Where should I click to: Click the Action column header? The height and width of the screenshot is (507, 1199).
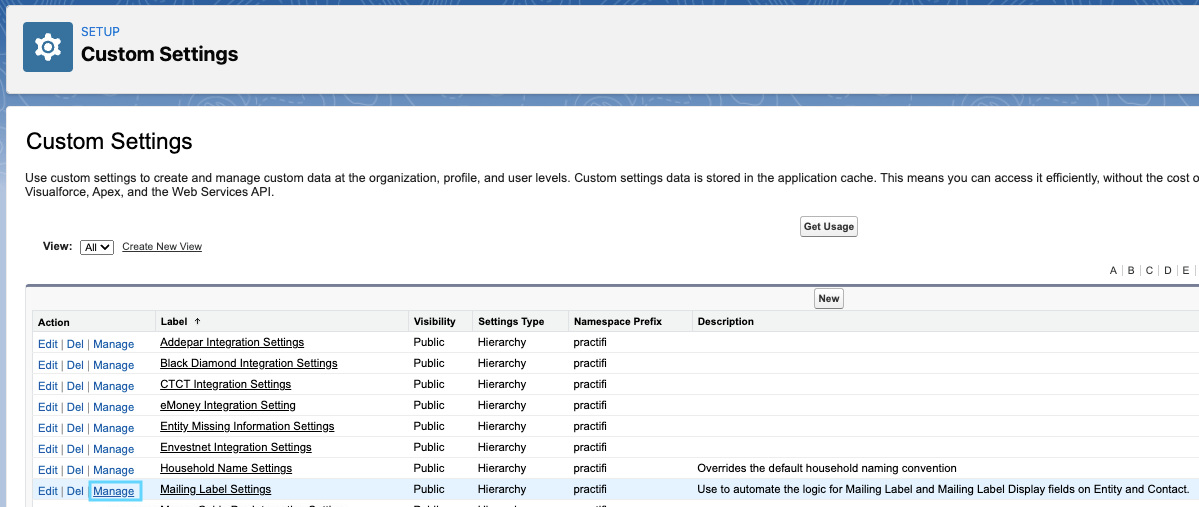pos(54,323)
